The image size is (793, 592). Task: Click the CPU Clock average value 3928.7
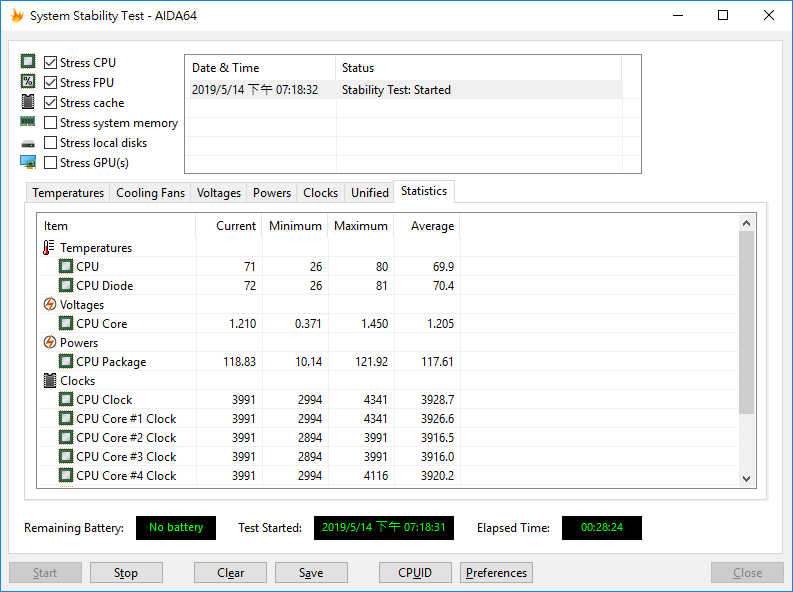point(437,400)
